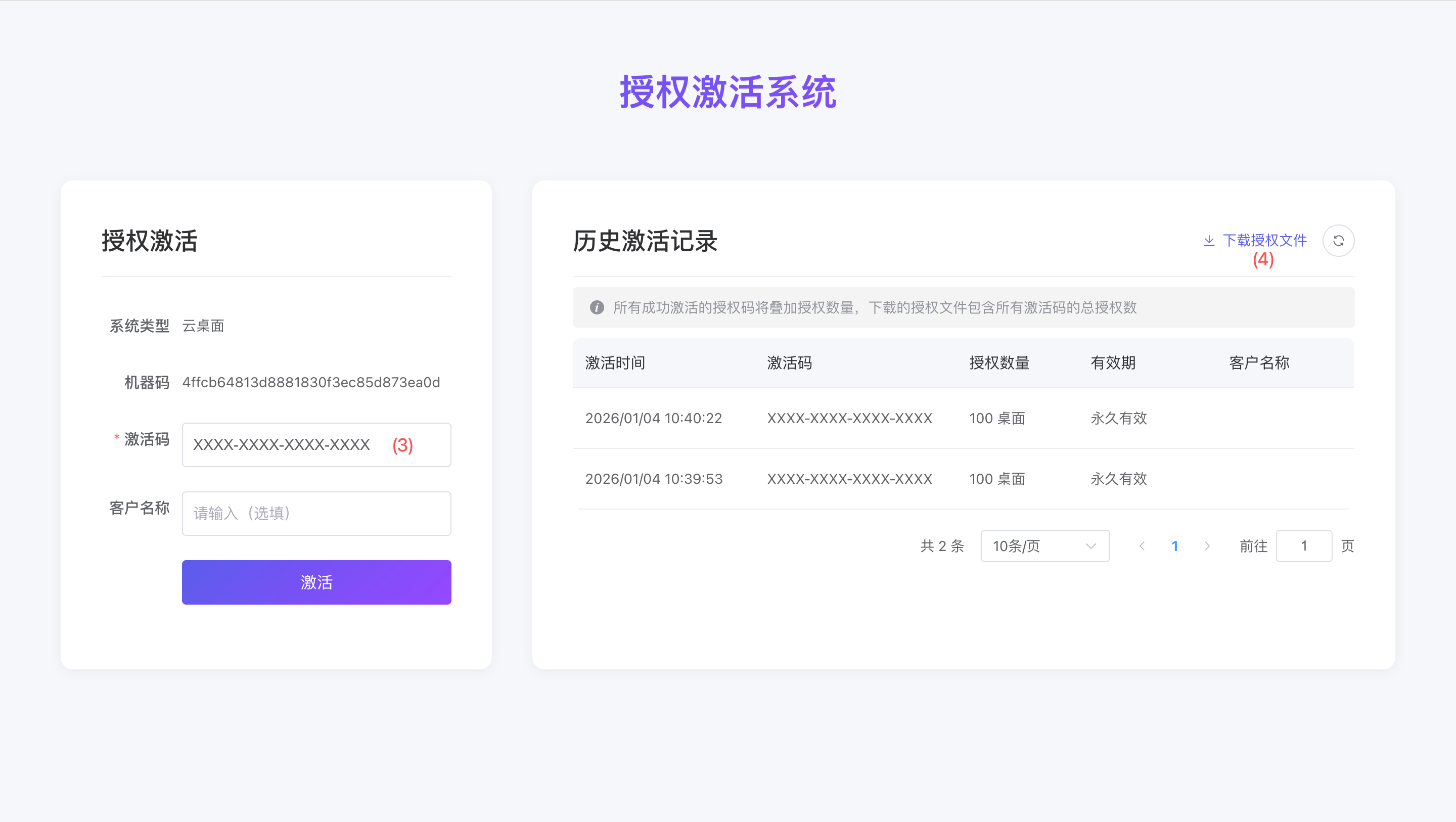The image size is (1456, 822).
Task: Focus the 客户名称 optional input field
Action: coord(316,513)
